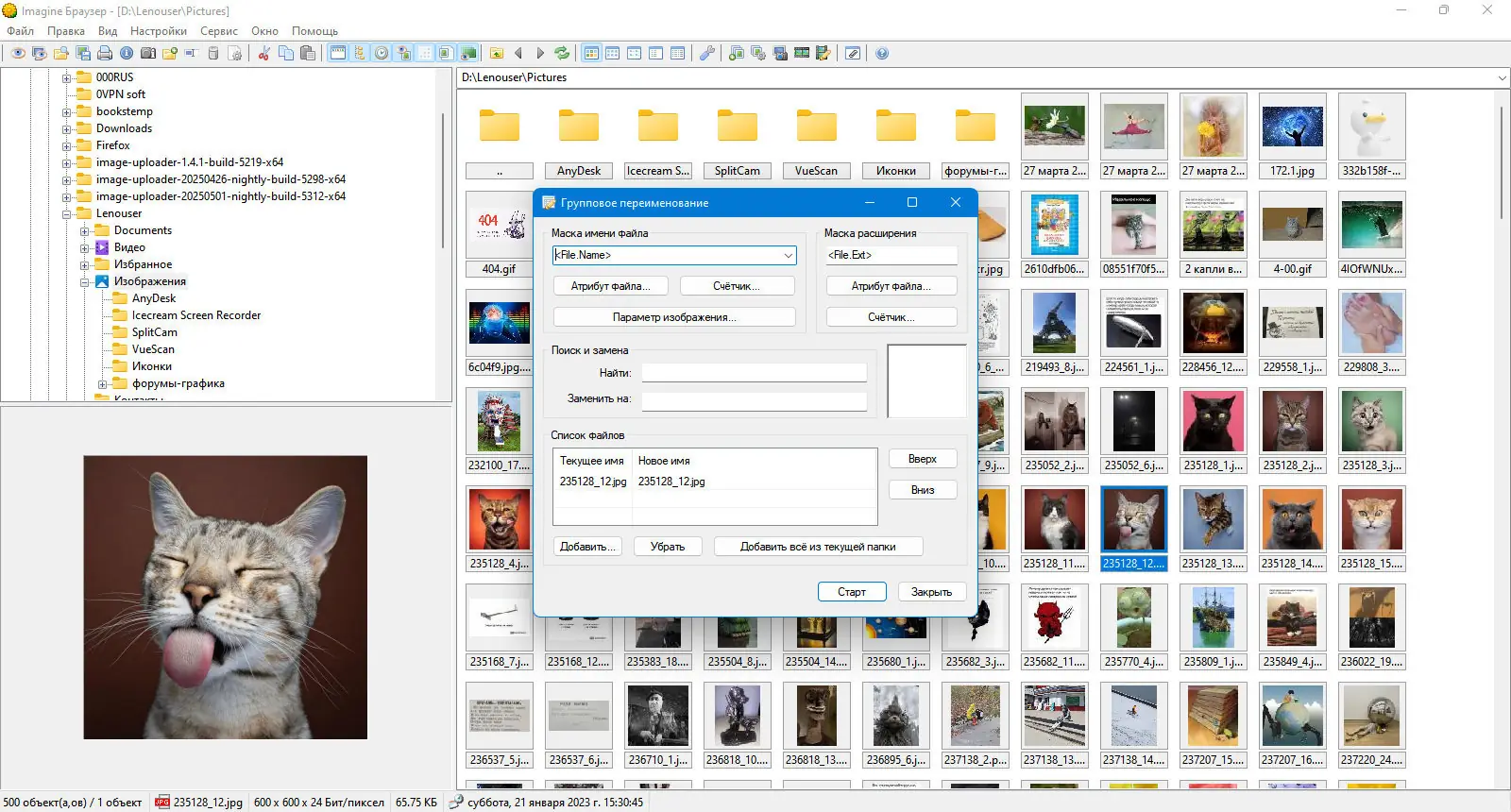Click the film strip with pencil icon
Screen dimensions: 1511x812
[823, 53]
